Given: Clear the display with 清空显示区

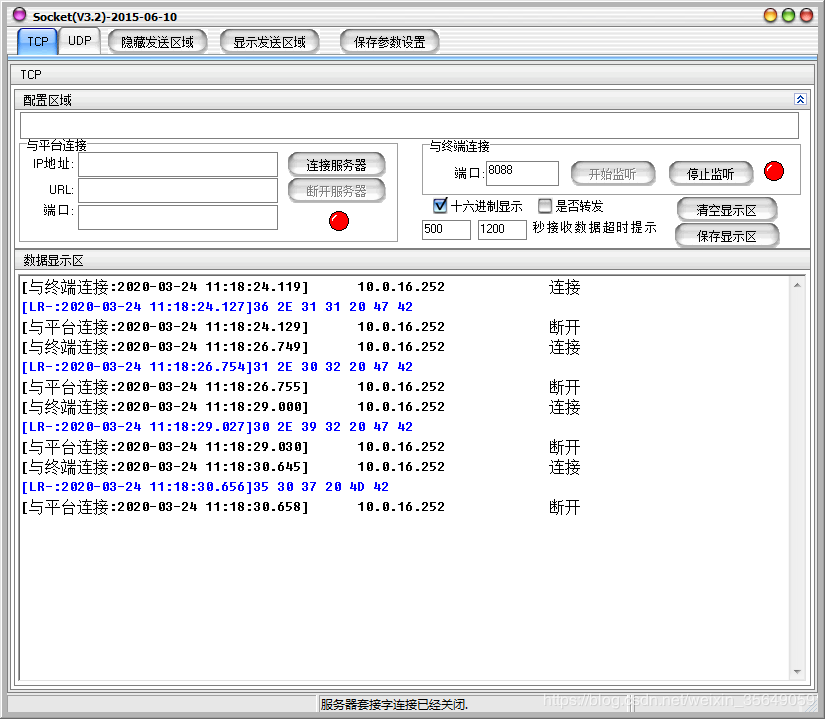Looking at the screenshot, I should point(727,209).
